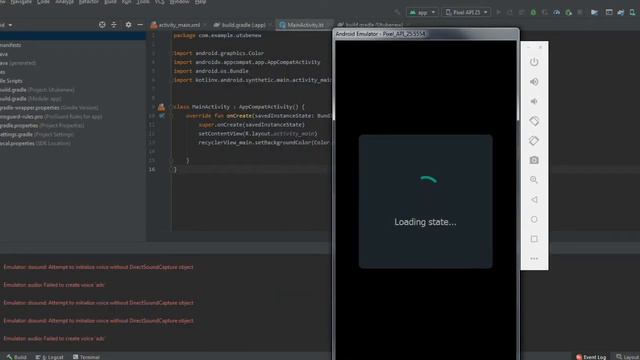Click the Stop square icon in toolbar
The height and width of the screenshot is (360, 640).
580,12
